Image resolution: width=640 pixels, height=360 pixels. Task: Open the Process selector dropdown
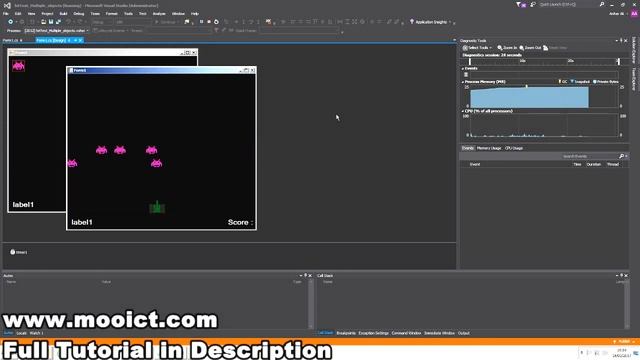point(57,31)
